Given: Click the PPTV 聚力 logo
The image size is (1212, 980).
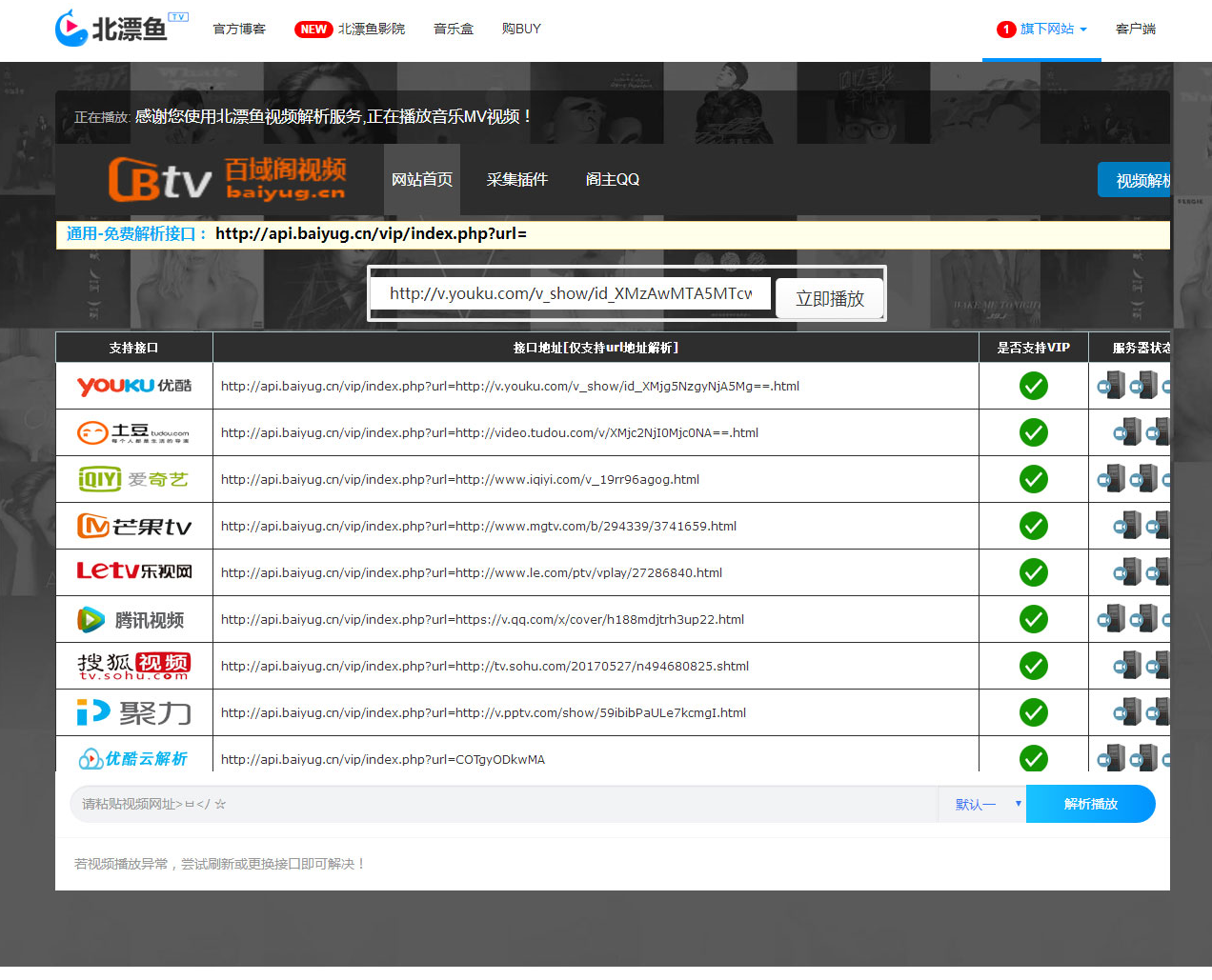Looking at the screenshot, I should tap(134, 712).
